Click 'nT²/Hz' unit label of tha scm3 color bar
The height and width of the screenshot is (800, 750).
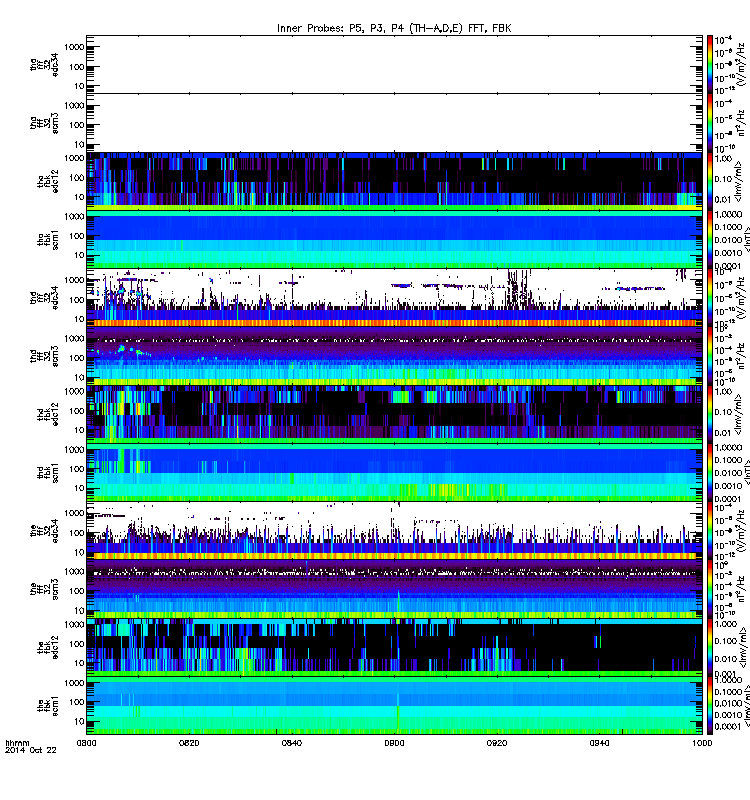742,123
